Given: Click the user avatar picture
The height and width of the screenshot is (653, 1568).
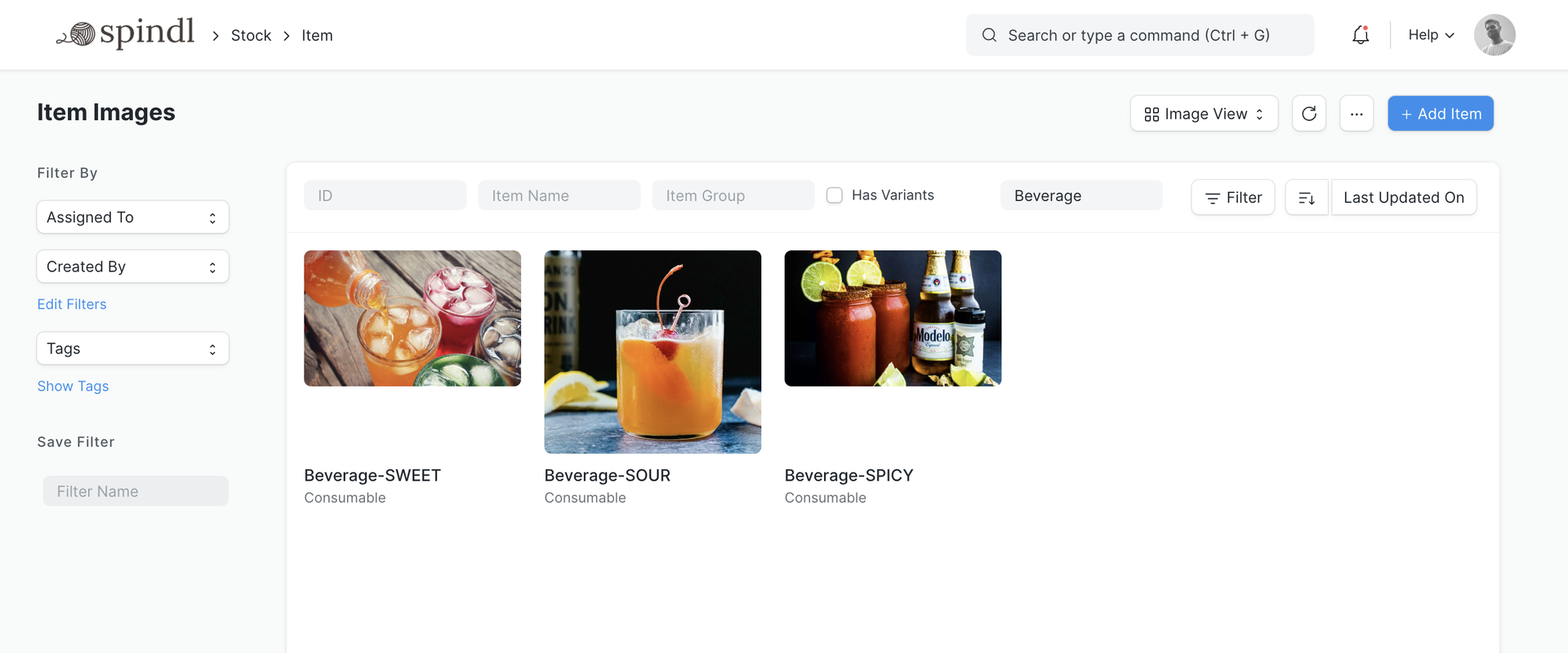Looking at the screenshot, I should (1494, 35).
